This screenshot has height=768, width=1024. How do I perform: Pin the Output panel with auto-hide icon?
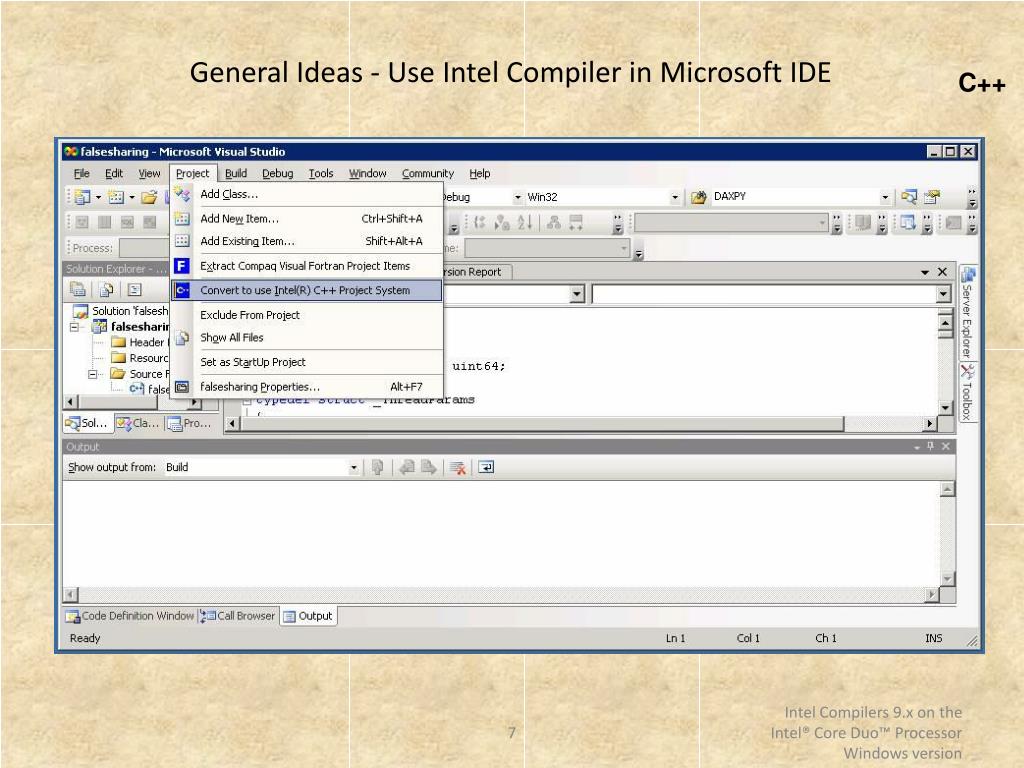pyautogui.click(x=931, y=447)
